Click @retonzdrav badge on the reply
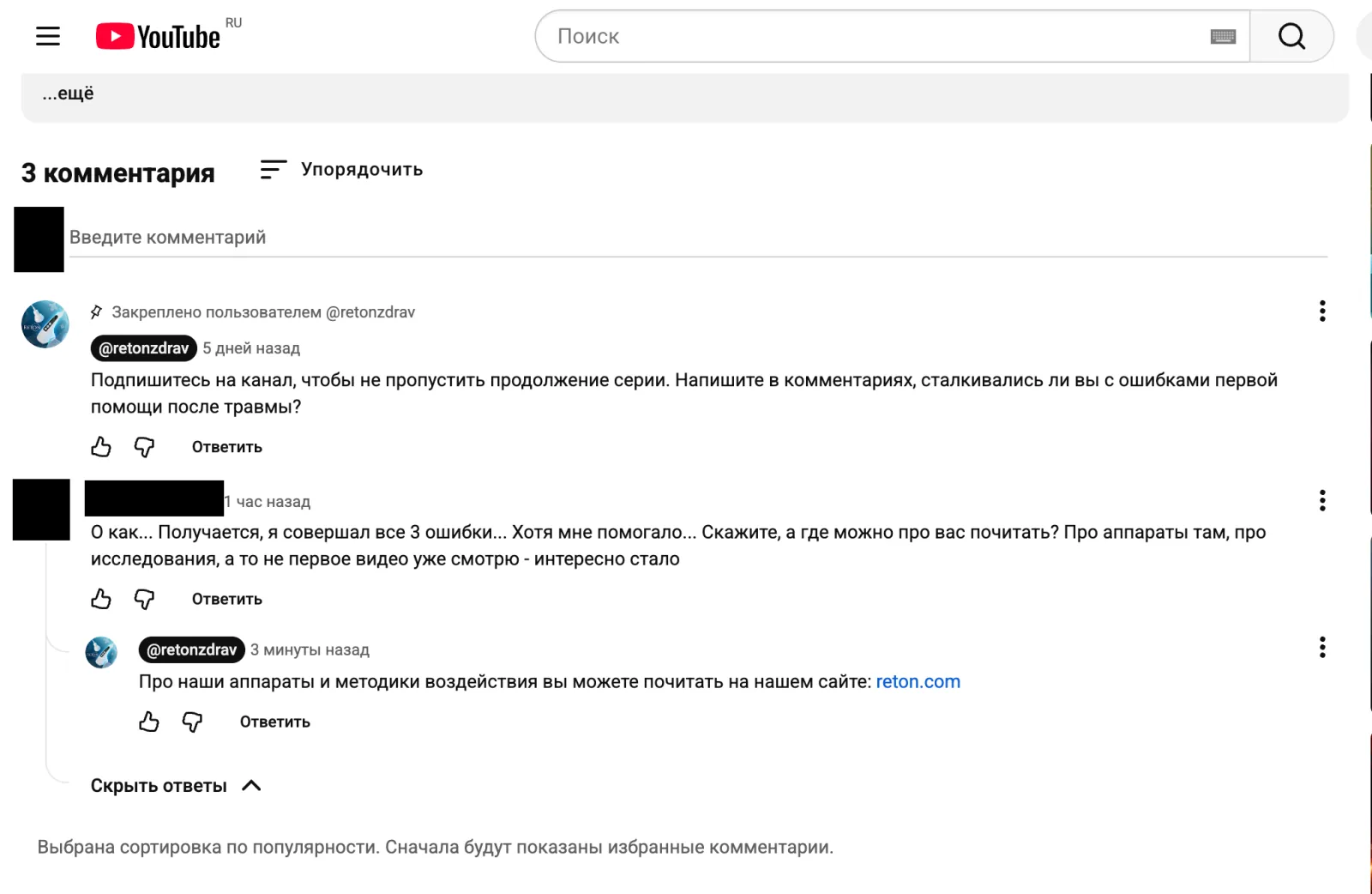 click(x=192, y=650)
